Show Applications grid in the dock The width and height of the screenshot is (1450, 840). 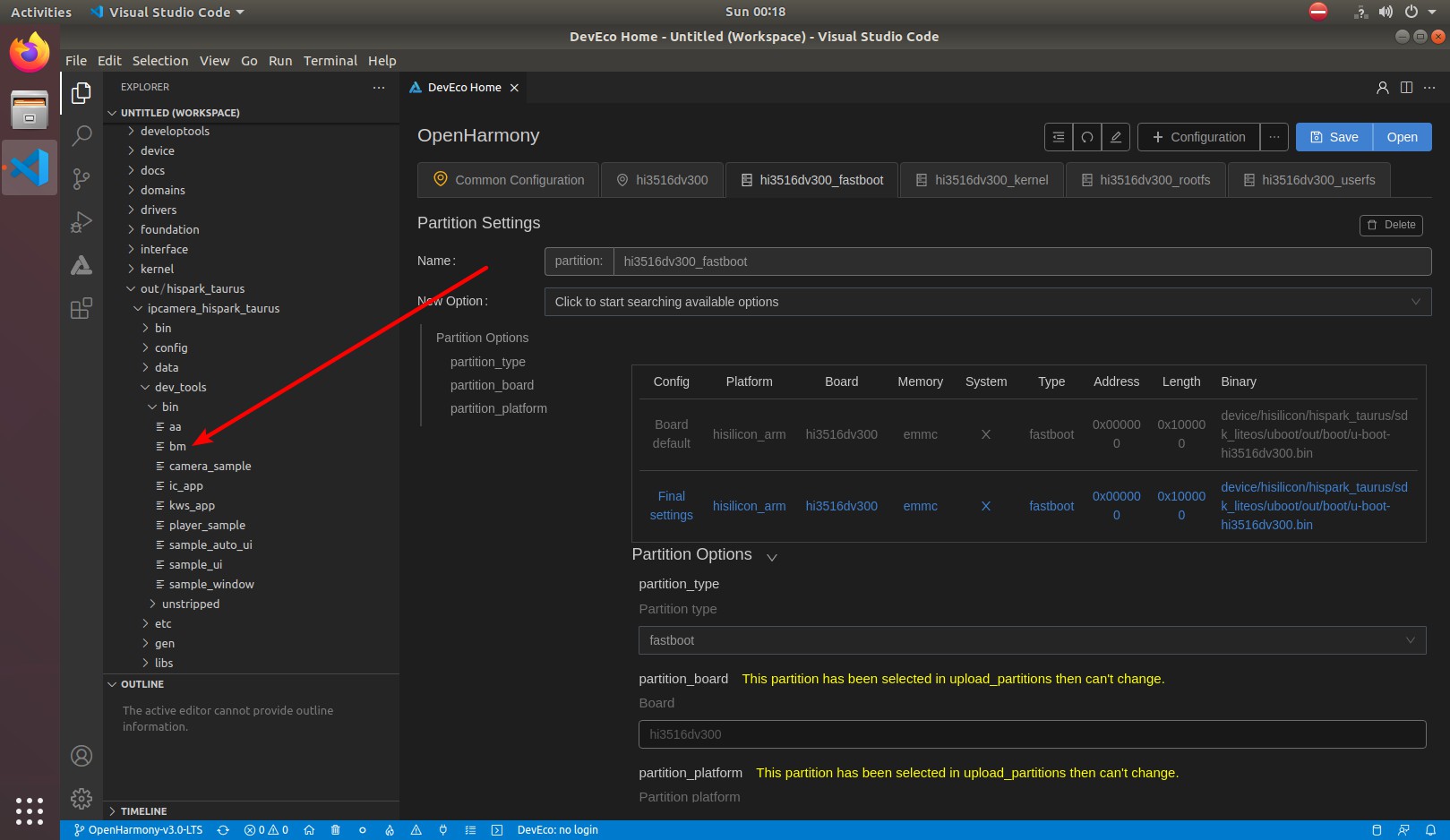30,810
